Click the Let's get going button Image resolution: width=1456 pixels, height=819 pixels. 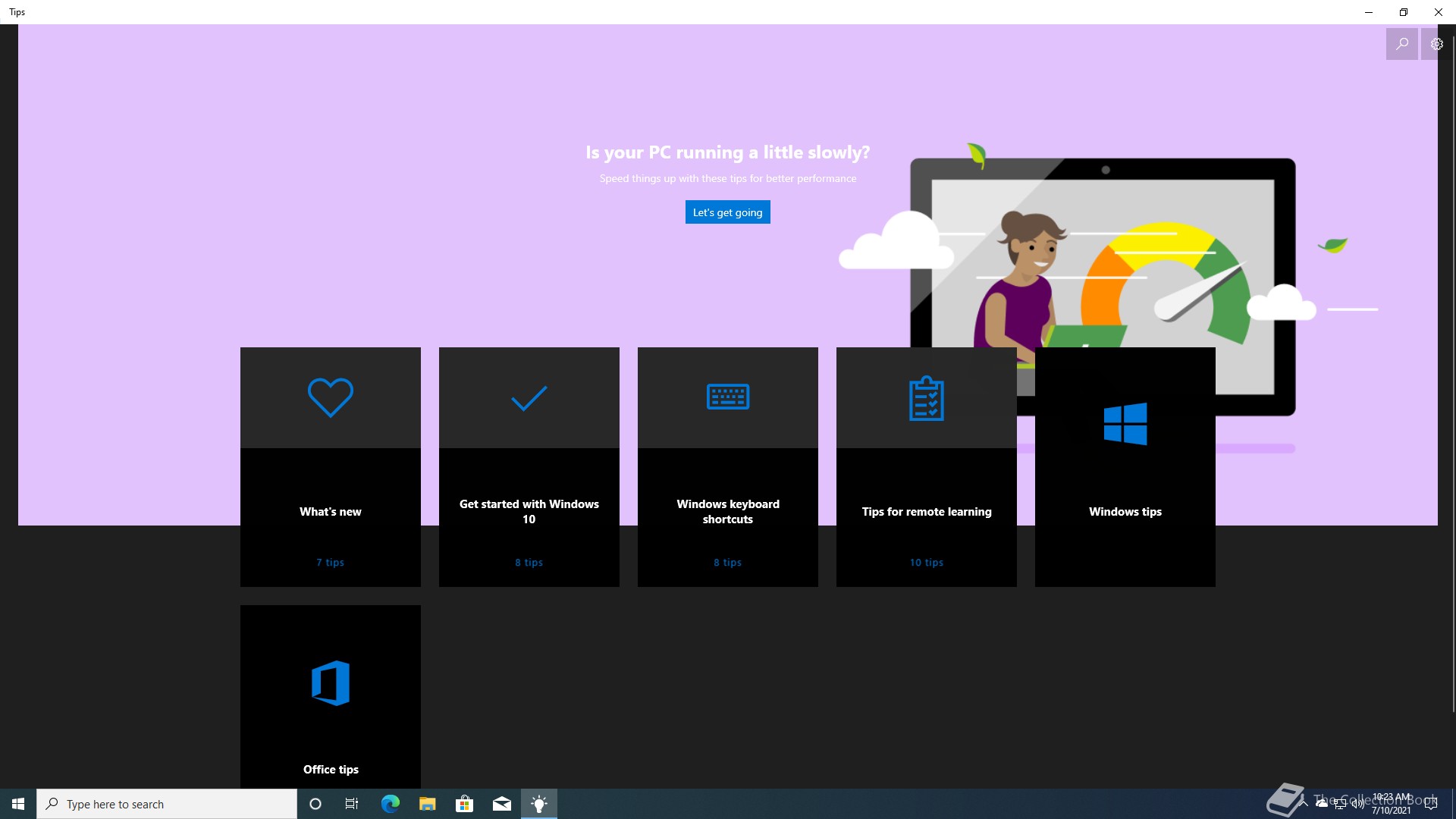click(728, 212)
